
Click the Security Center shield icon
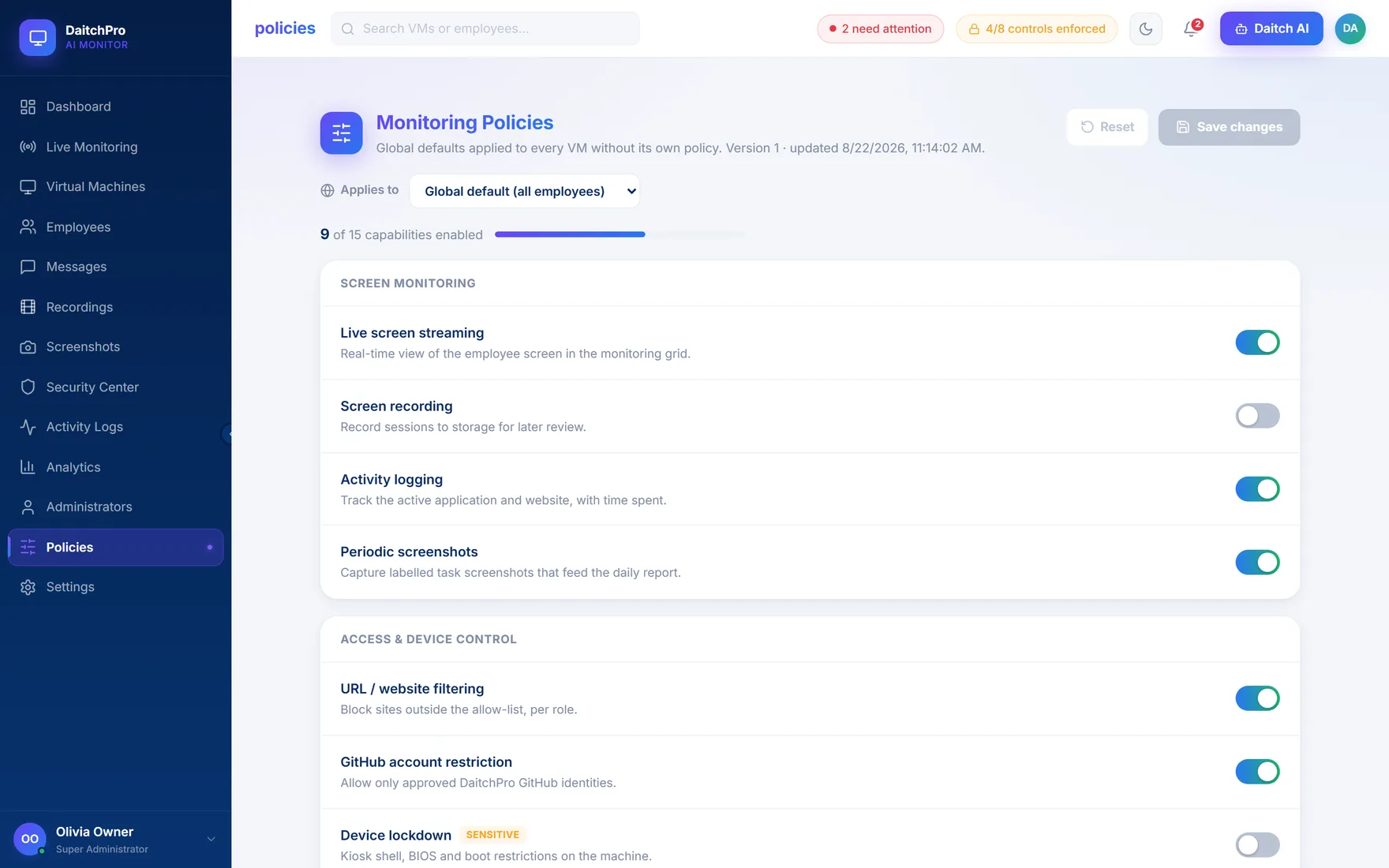pyautogui.click(x=28, y=387)
